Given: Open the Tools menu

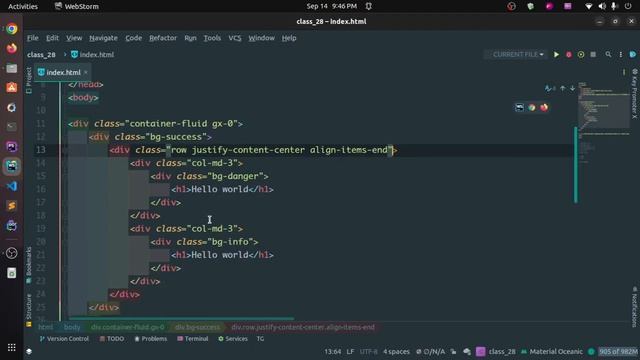Looking at the screenshot, I should [x=212, y=38].
